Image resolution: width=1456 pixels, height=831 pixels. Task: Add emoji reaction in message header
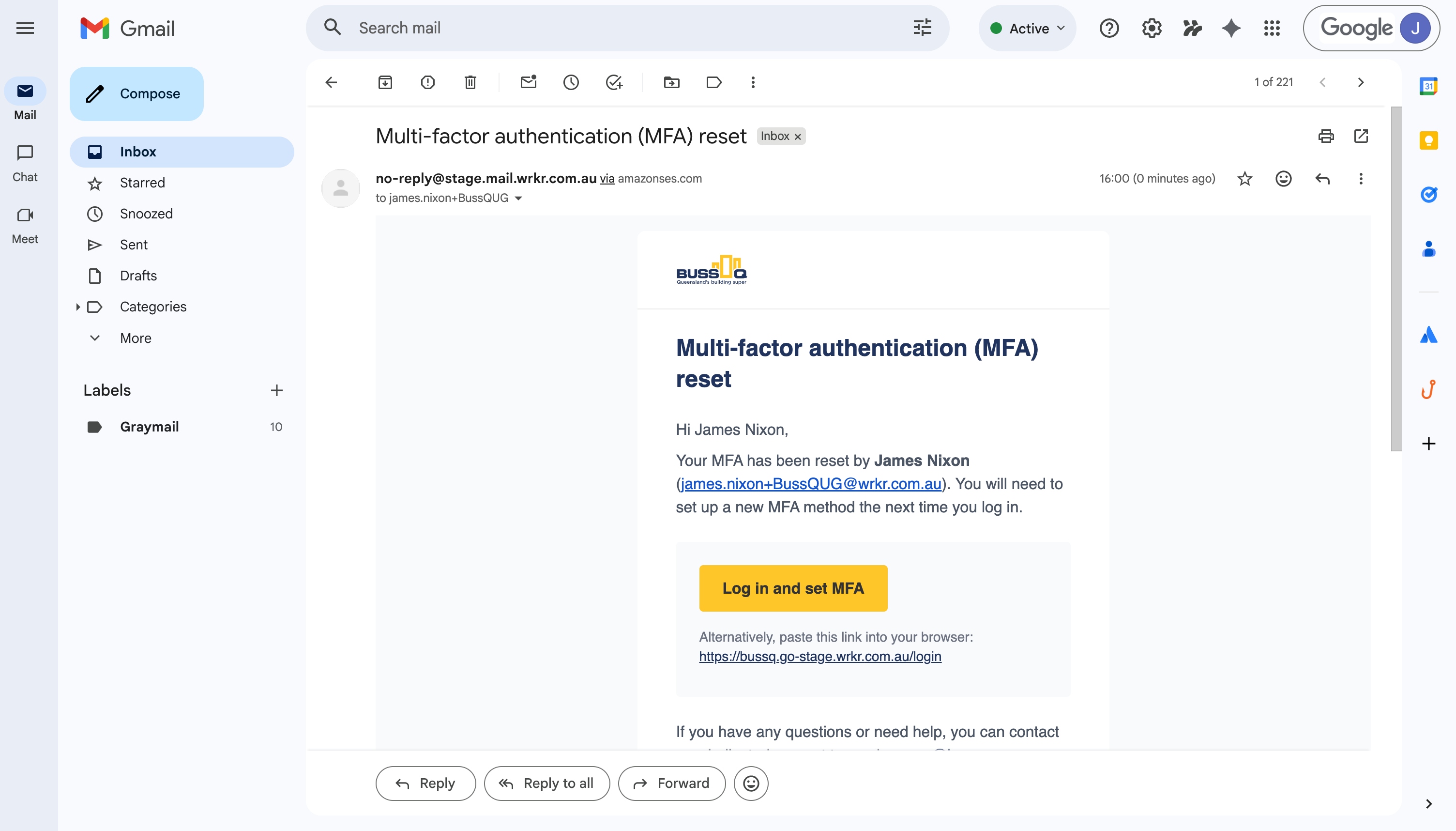tap(1283, 179)
